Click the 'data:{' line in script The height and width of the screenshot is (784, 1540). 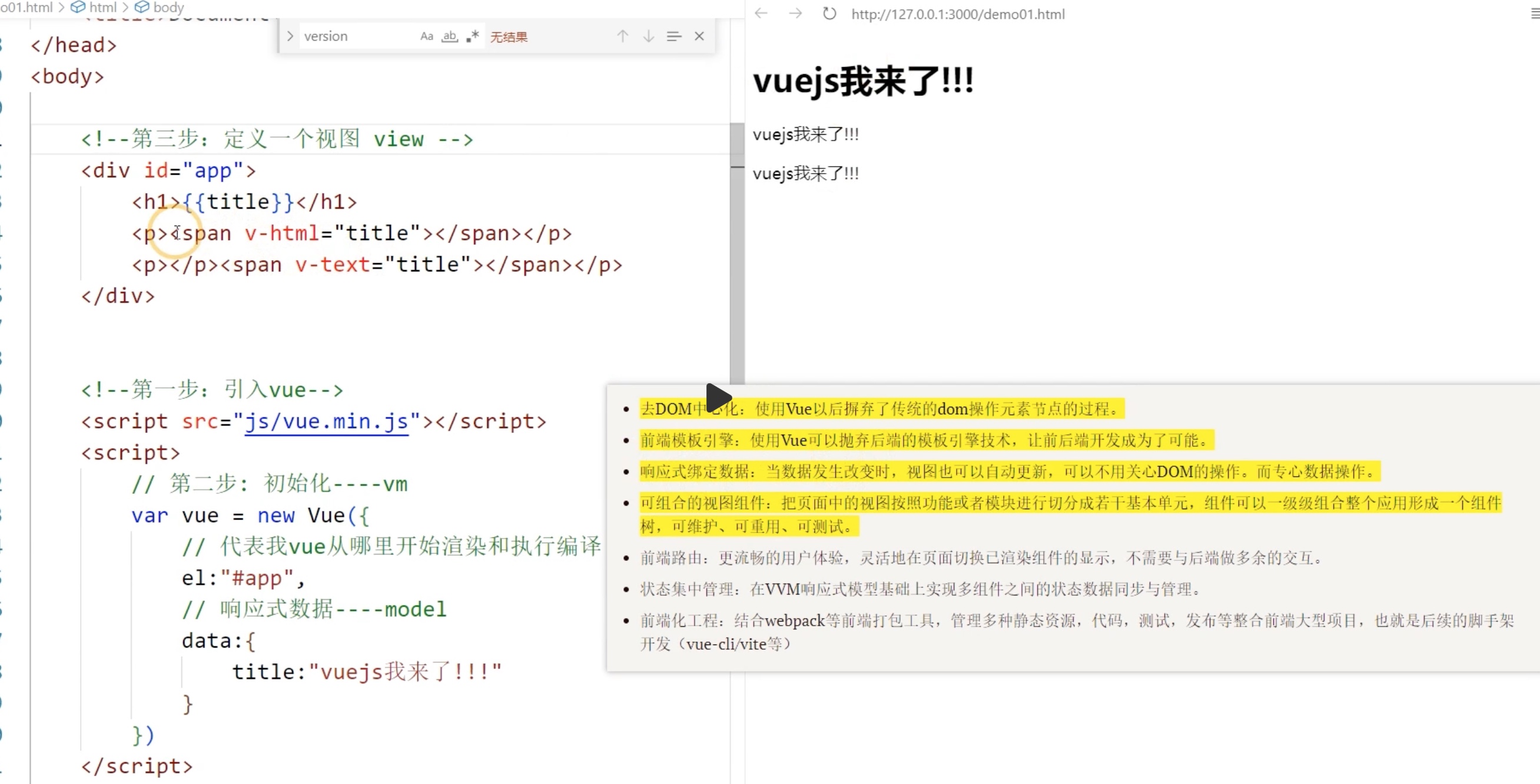[x=219, y=640]
